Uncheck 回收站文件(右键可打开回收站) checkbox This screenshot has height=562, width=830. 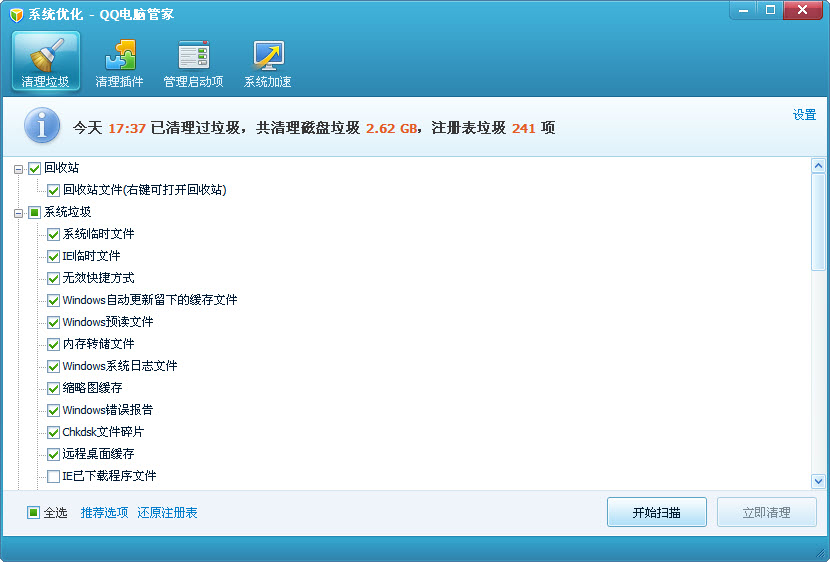click(53, 191)
